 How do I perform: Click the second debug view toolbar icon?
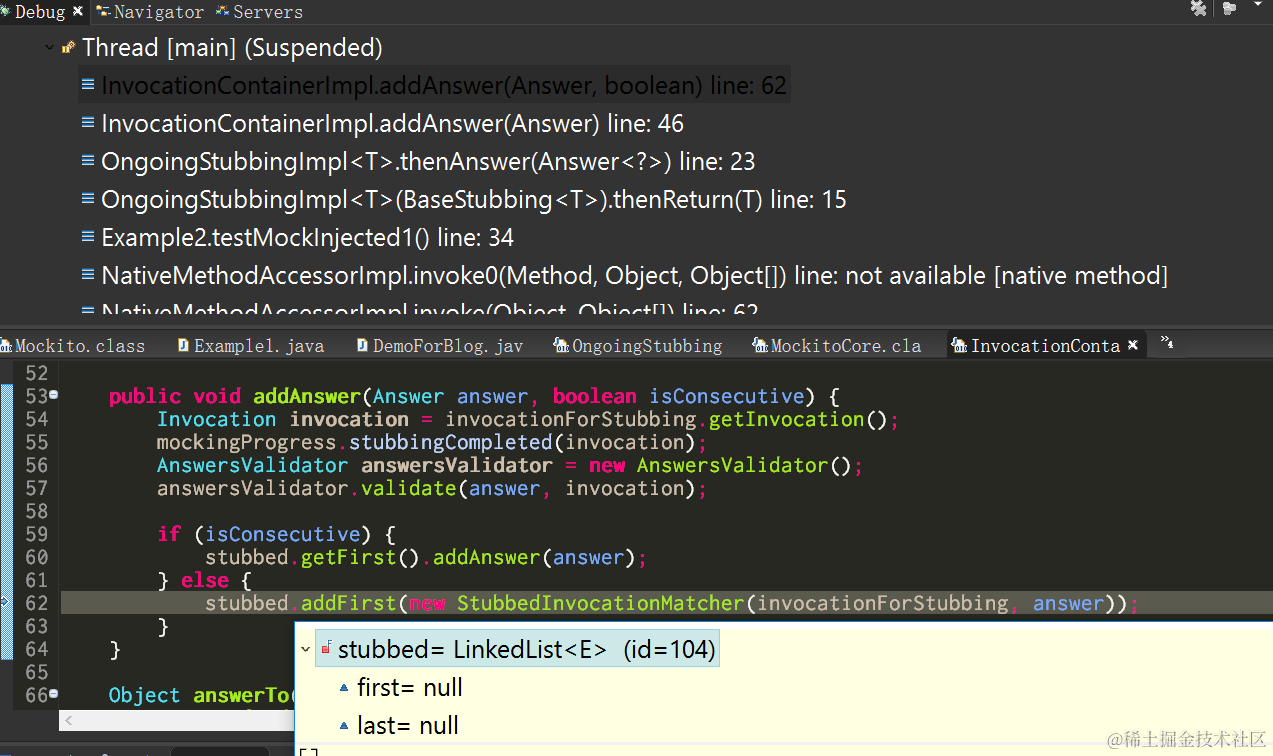pyautogui.click(x=1229, y=8)
